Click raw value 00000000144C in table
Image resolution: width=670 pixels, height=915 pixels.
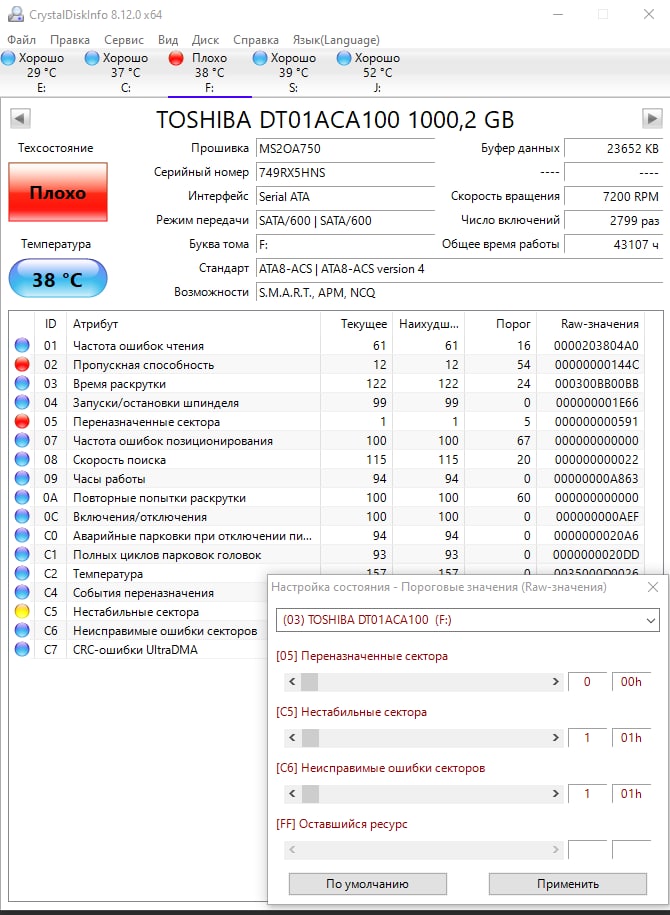pyautogui.click(x=596, y=365)
